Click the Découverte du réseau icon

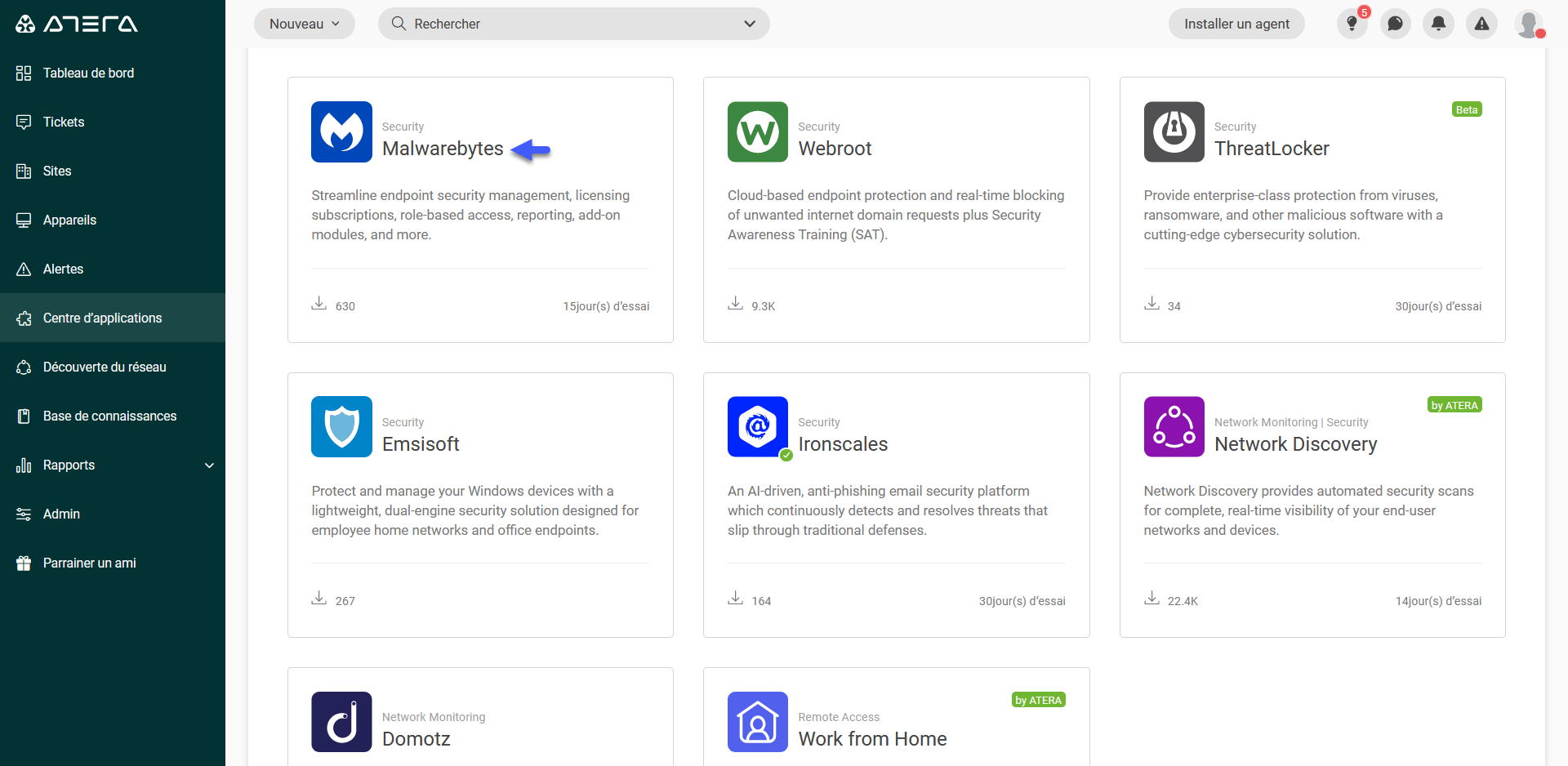point(24,367)
